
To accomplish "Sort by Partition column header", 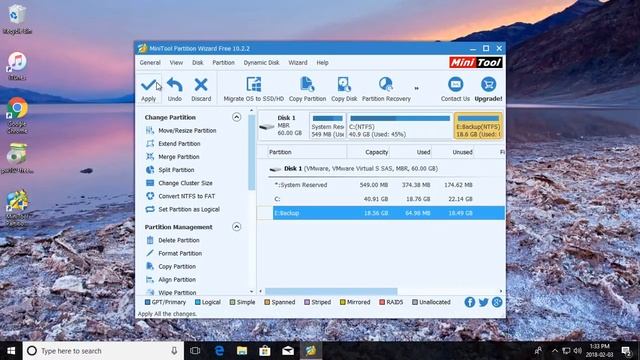I will pos(307,152).
